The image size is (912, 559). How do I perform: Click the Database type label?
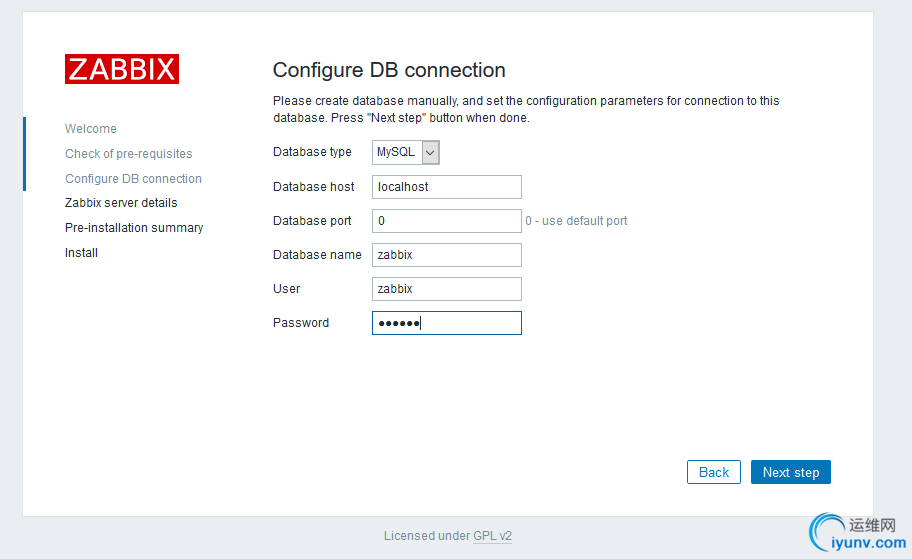(x=312, y=152)
